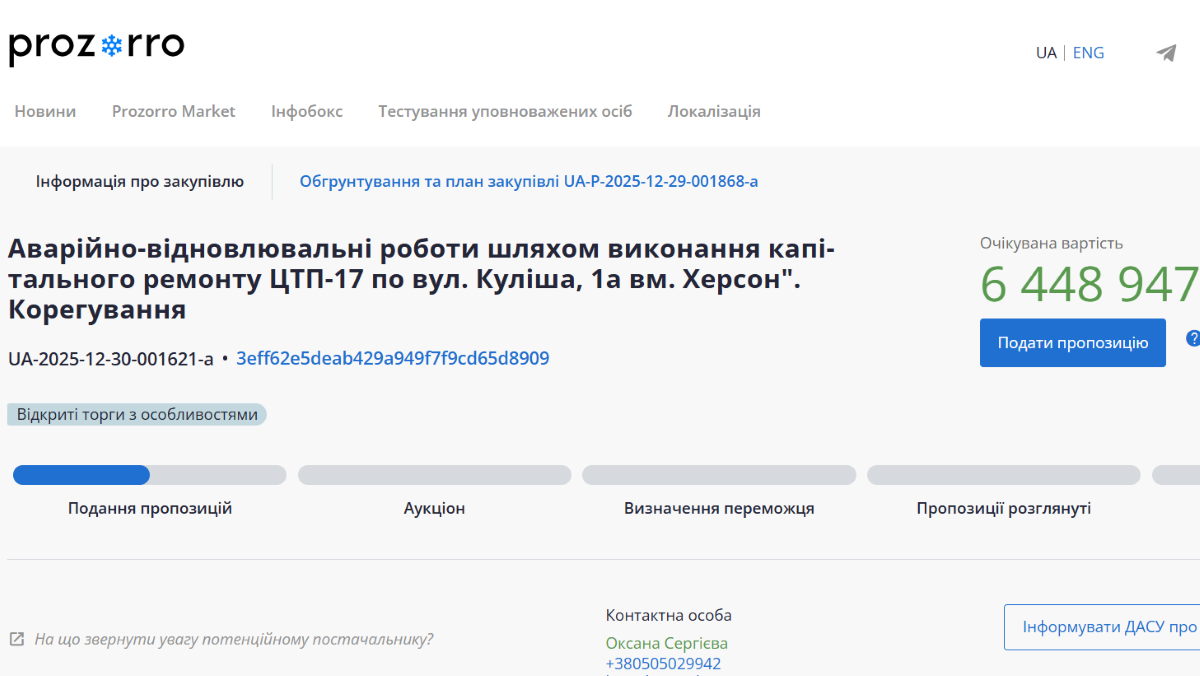Click the Prozorro logo
1200x676 pixels.
[96, 46]
